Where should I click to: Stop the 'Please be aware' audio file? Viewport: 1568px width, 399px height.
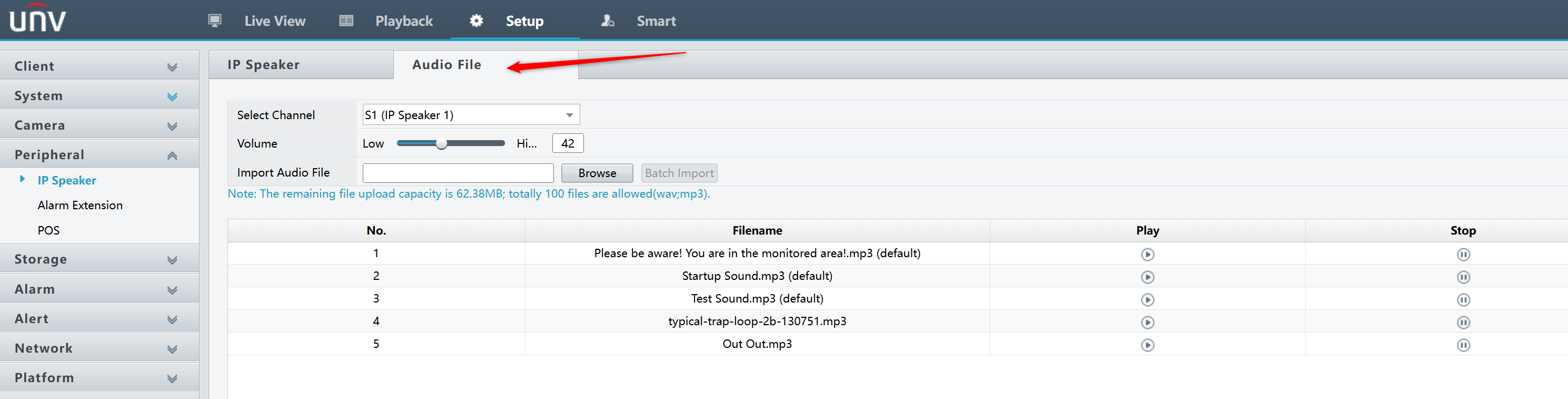click(1463, 254)
